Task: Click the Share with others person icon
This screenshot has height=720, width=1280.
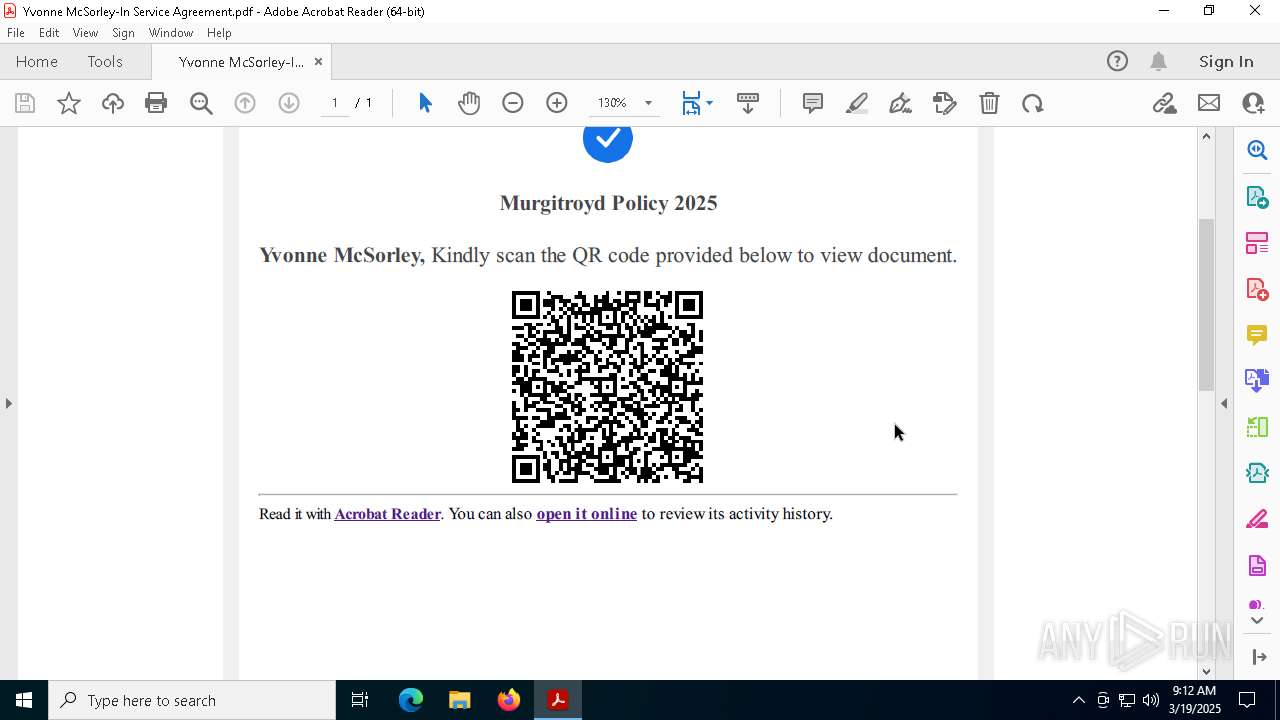Action: (1253, 103)
